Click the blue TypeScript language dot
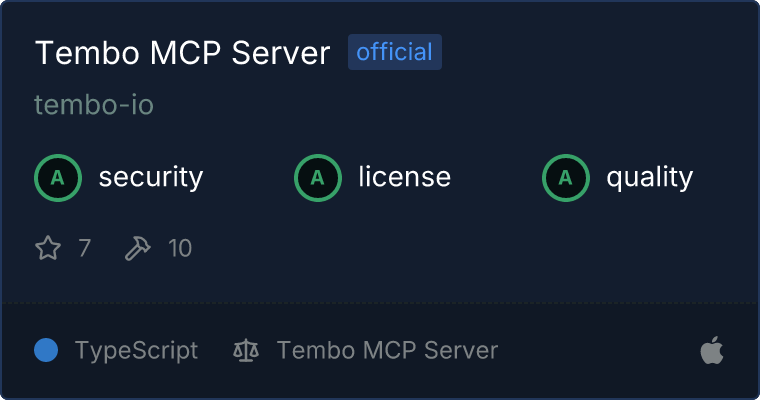Screen dimensions: 760x400 [46, 350]
